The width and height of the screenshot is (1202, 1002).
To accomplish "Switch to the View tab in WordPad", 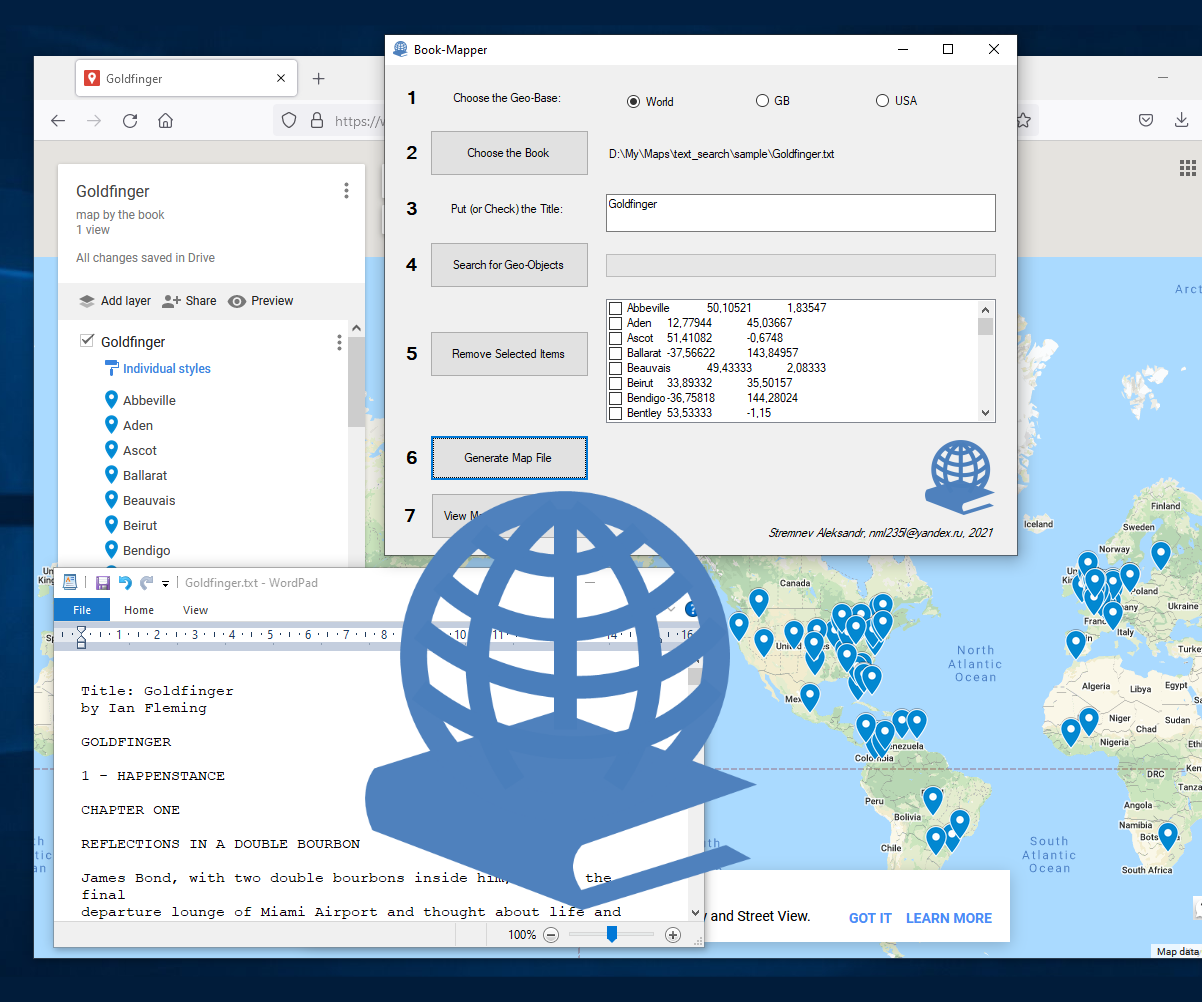I will click(x=195, y=610).
